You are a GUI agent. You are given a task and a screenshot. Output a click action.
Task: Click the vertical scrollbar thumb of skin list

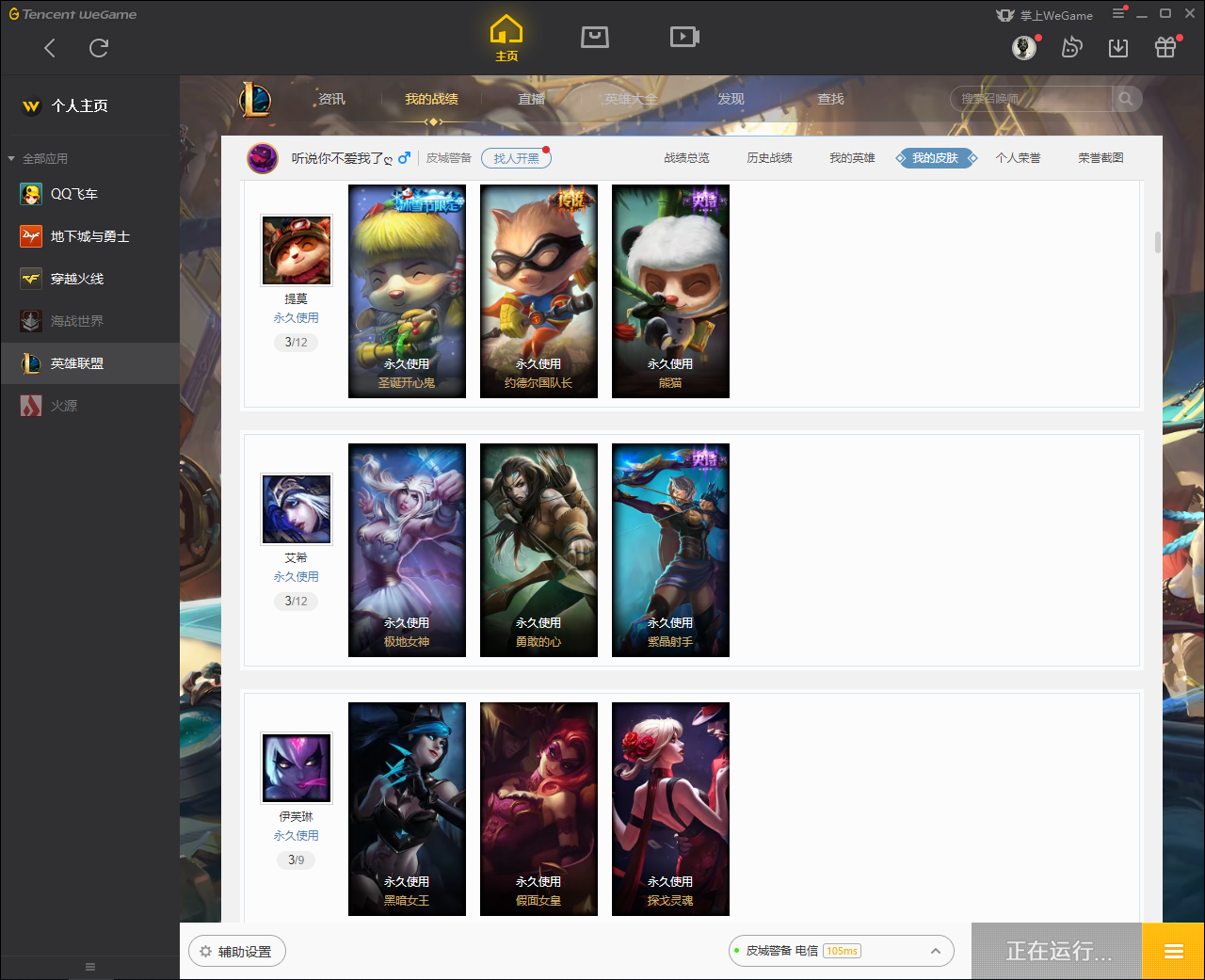pyautogui.click(x=1157, y=242)
